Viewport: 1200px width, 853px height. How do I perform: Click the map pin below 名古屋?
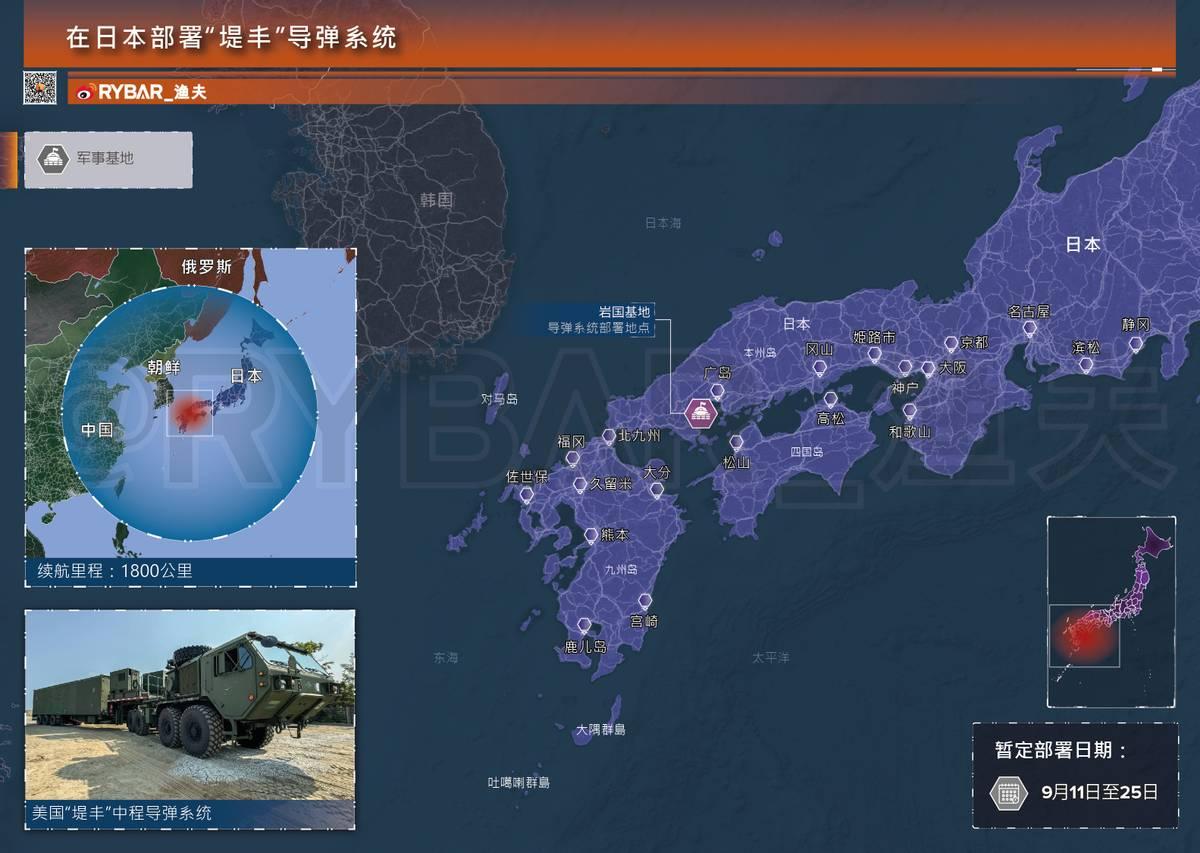[1029, 329]
